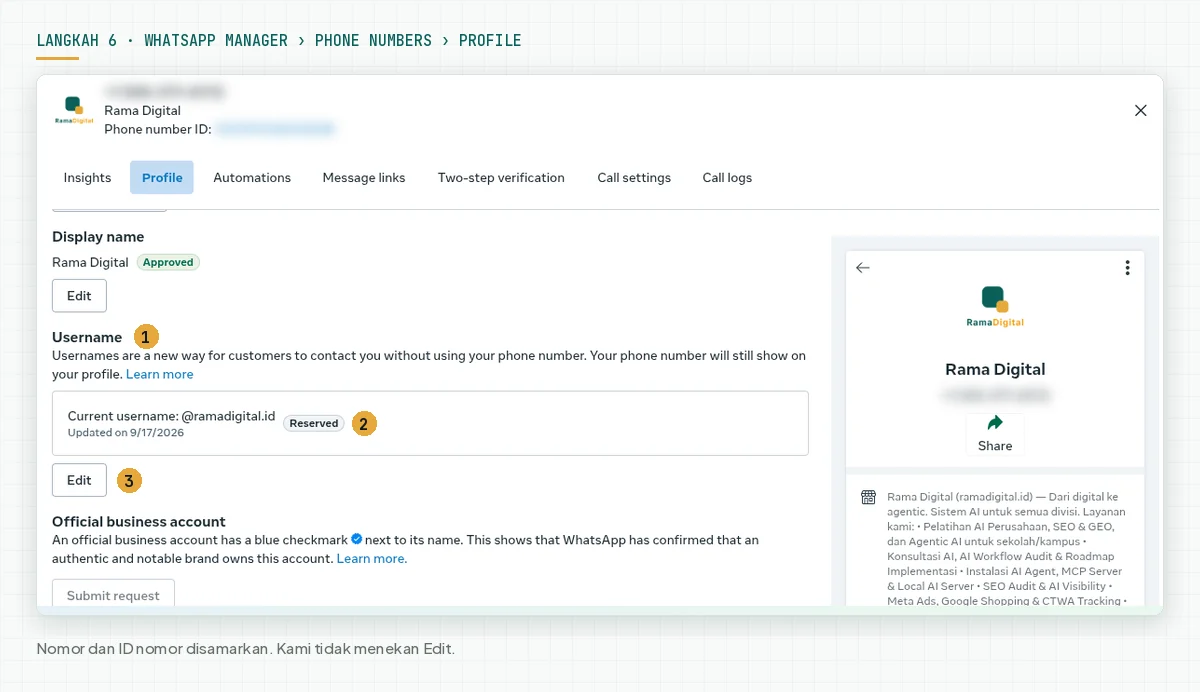This screenshot has width=1200, height=692.
Task: View the Call logs tab
Action: tap(727, 178)
